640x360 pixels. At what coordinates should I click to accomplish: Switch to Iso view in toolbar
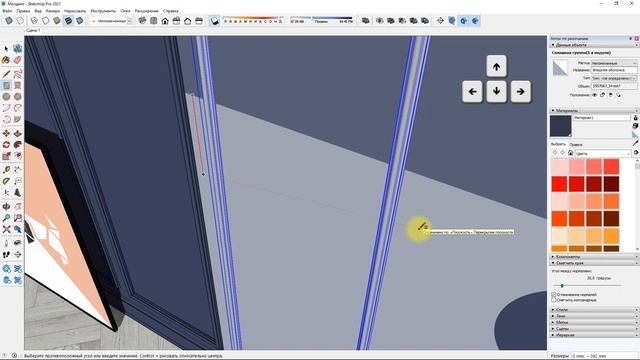click(x=142, y=21)
